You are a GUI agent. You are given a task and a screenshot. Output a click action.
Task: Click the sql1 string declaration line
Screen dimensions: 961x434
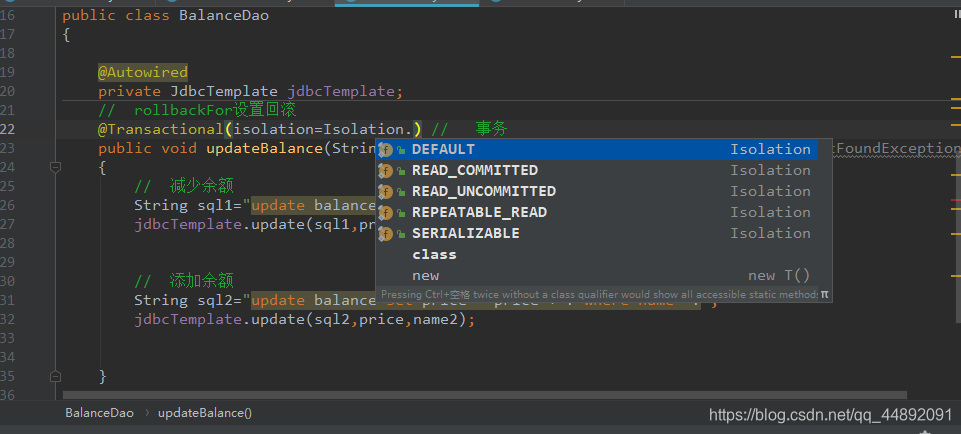pyautogui.click(x=254, y=205)
